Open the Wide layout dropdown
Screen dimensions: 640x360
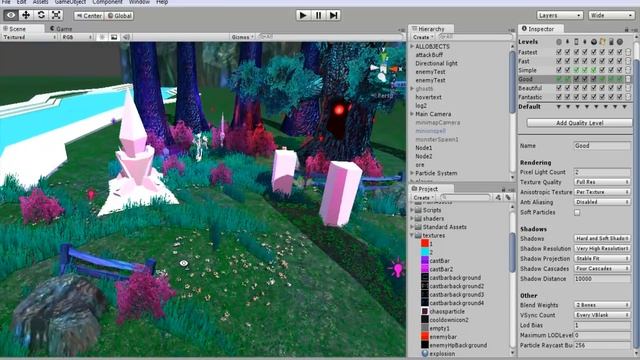click(x=611, y=16)
